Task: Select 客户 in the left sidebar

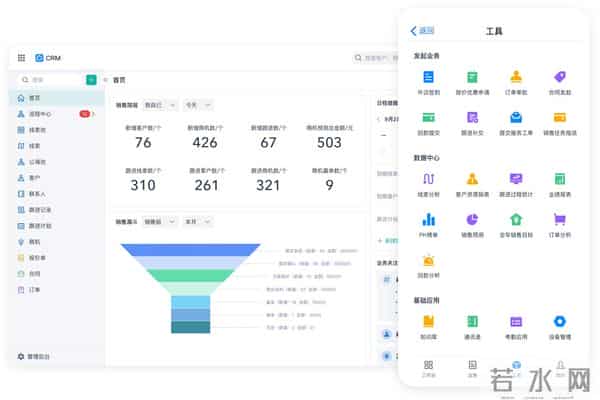Action: point(34,177)
